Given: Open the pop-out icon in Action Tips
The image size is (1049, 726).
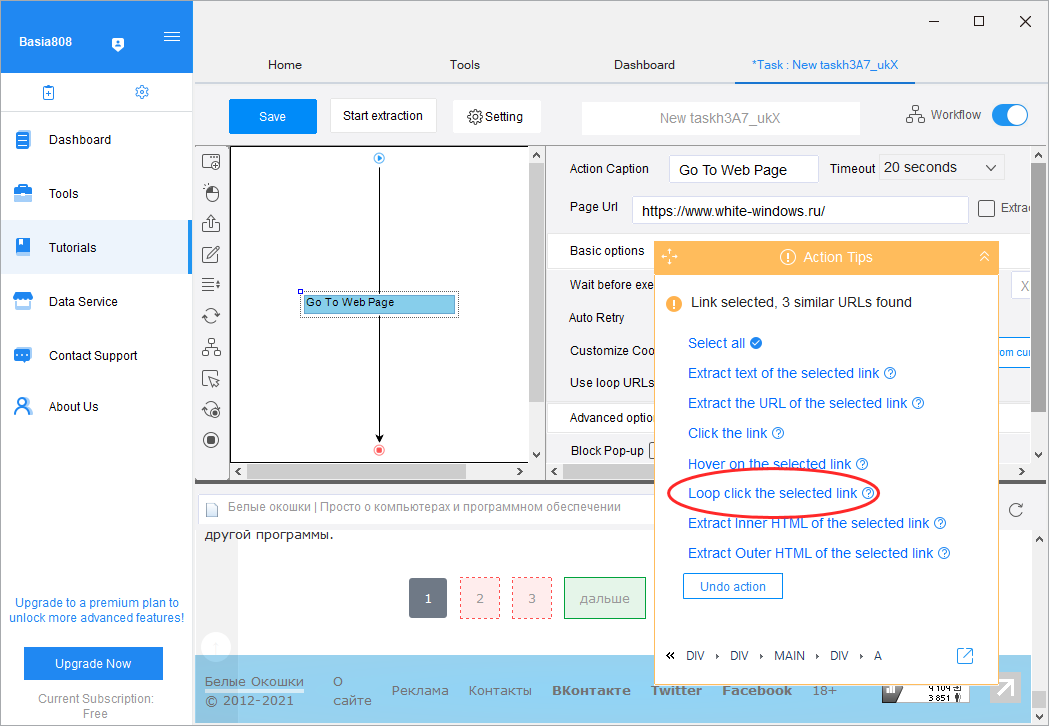Looking at the screenshot, I should (965, 656).
